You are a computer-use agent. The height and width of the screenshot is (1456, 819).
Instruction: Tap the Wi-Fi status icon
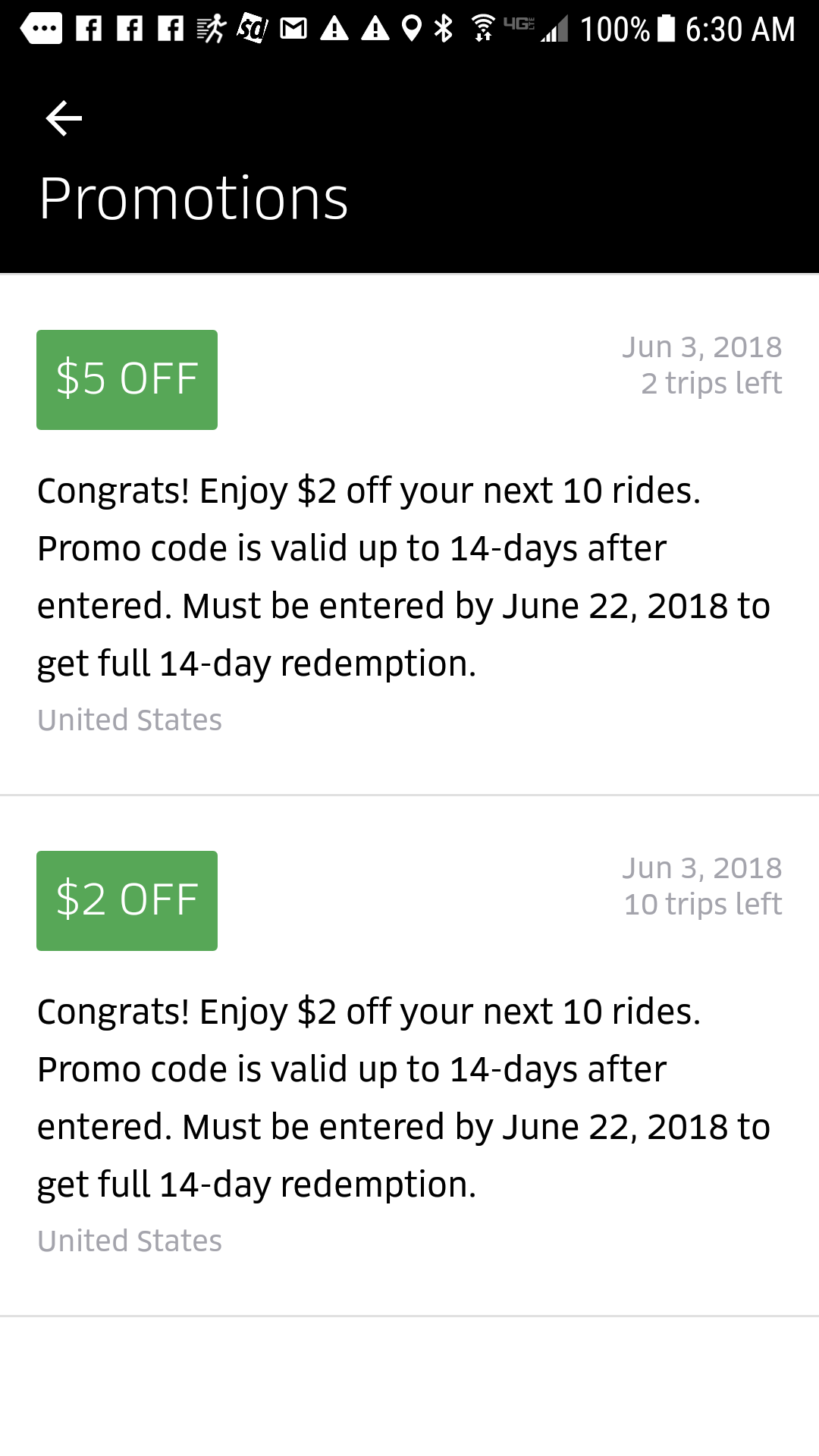(482, 29)
